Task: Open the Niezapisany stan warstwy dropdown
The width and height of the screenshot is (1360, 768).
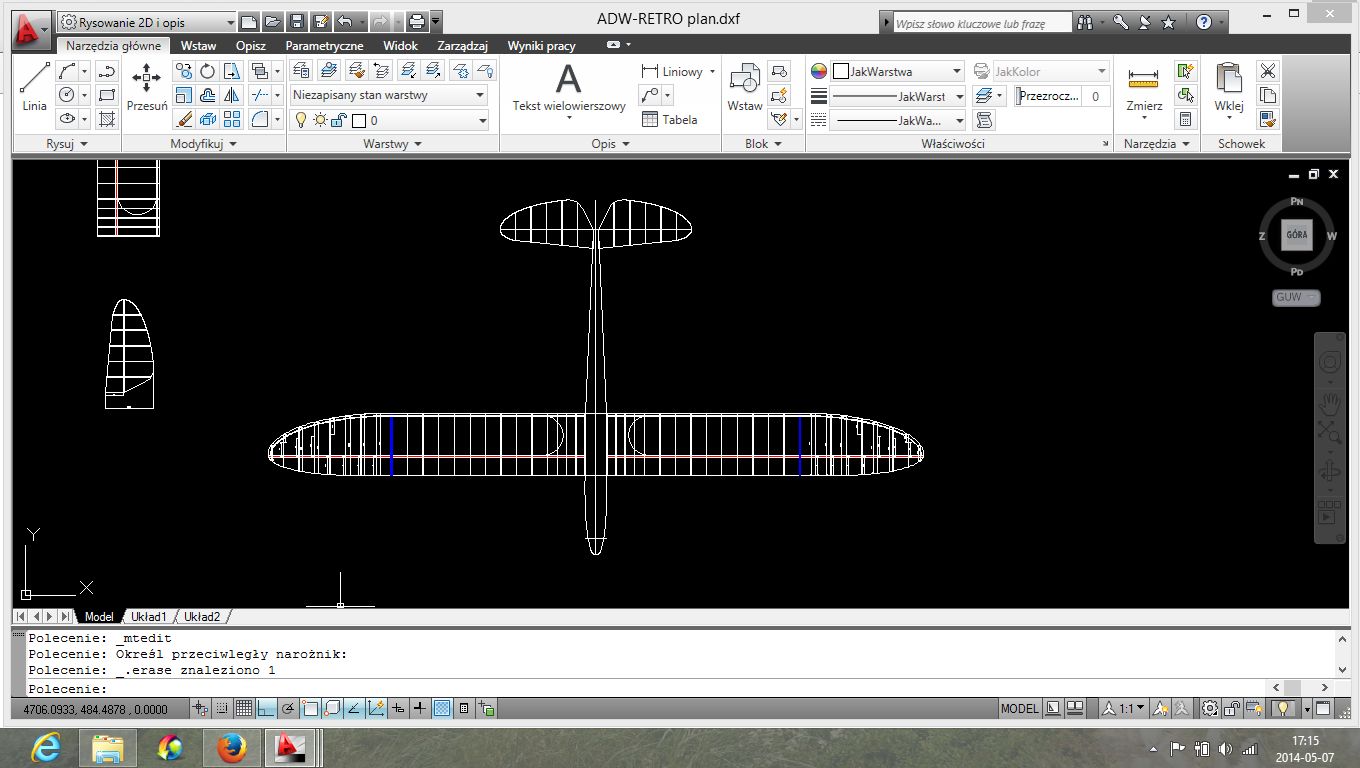Action: tap(480, 95)
